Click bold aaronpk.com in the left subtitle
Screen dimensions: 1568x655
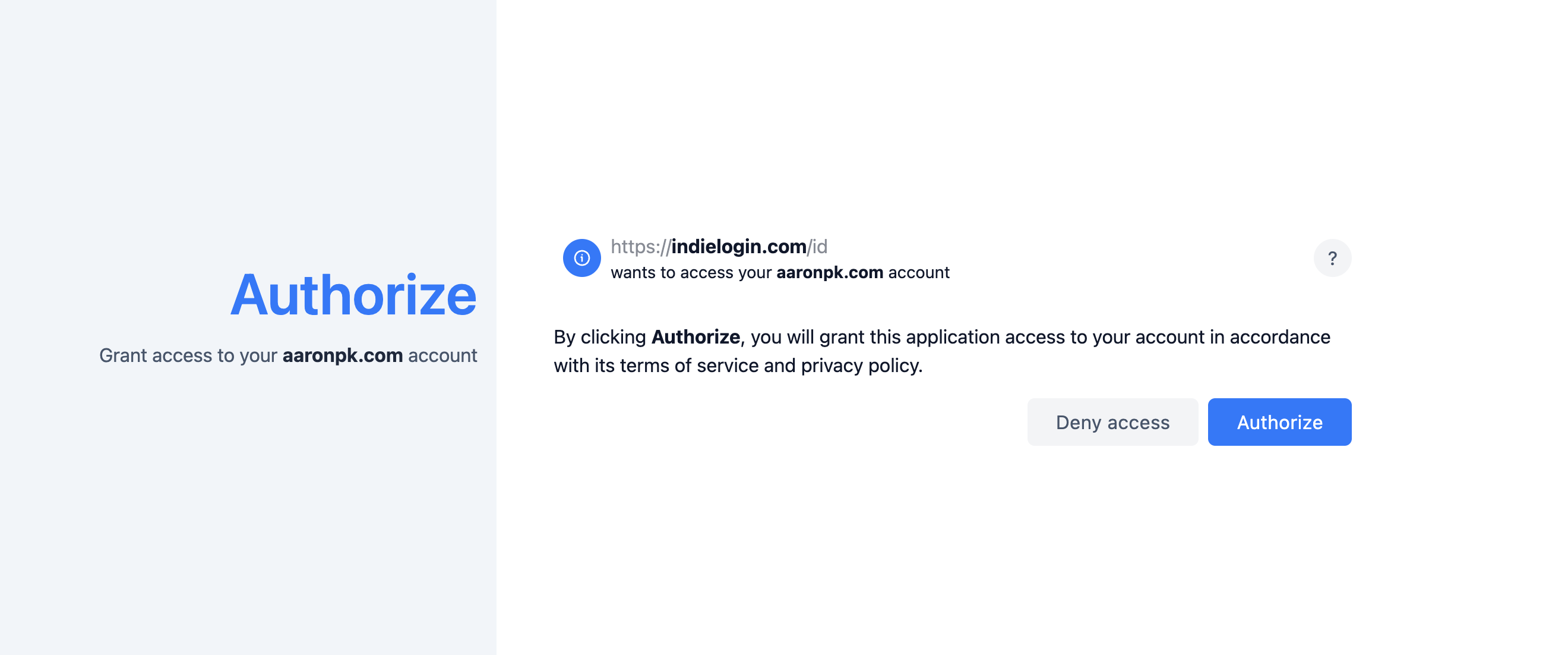pyautogui.click(x=342, y=355)
